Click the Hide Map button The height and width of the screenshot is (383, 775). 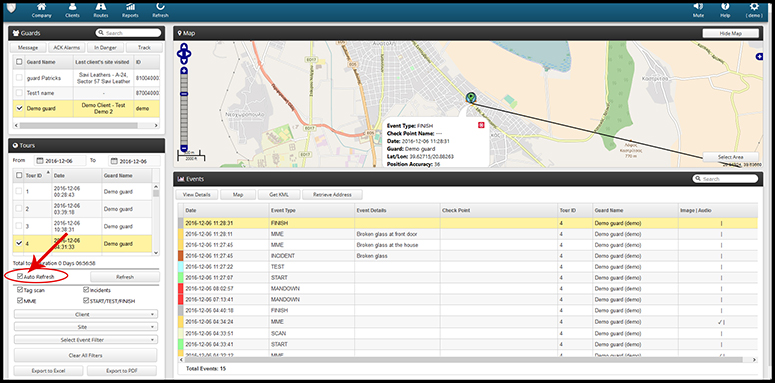(x=730, y=33)
